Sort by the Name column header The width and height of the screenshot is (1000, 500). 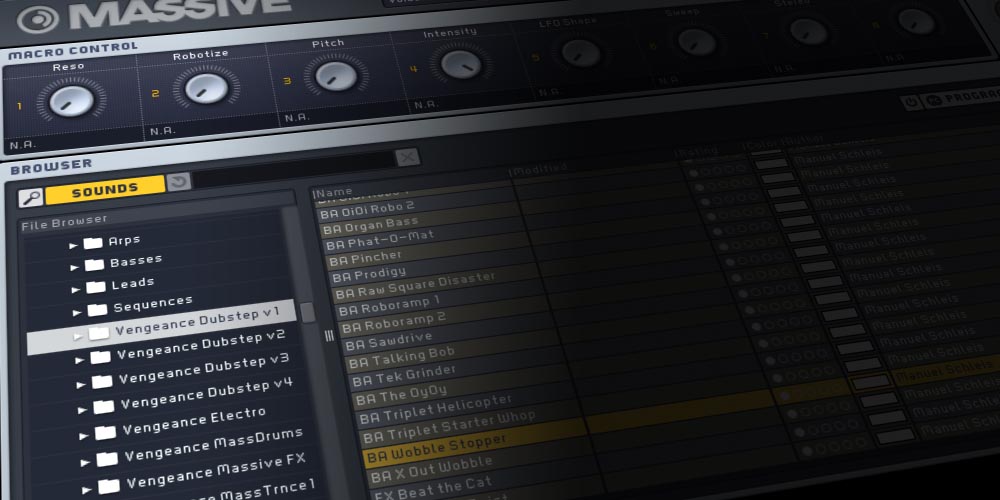pos(333,191)
